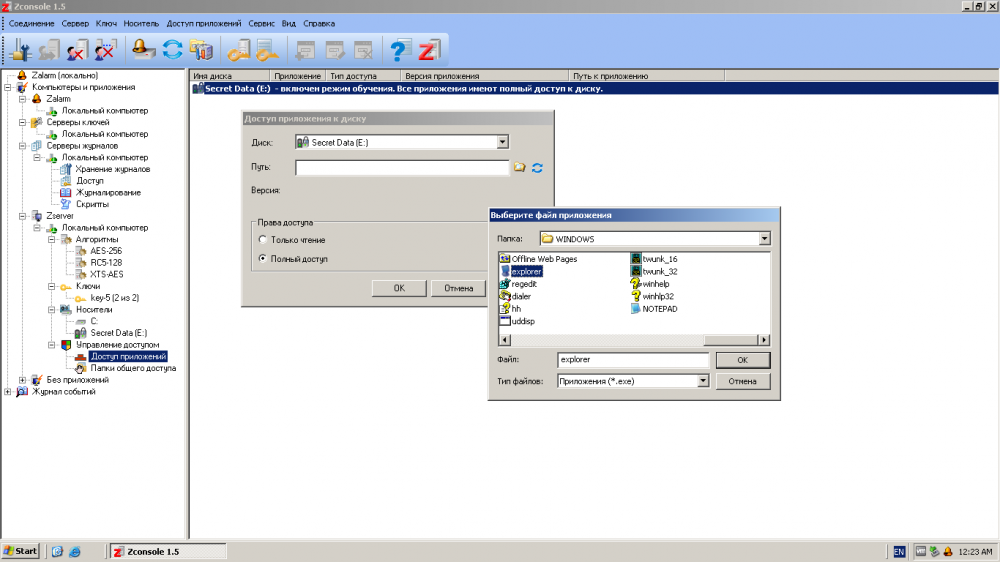Collapse the Ключи tree node

pyautogui.click(x=52, y=286)
